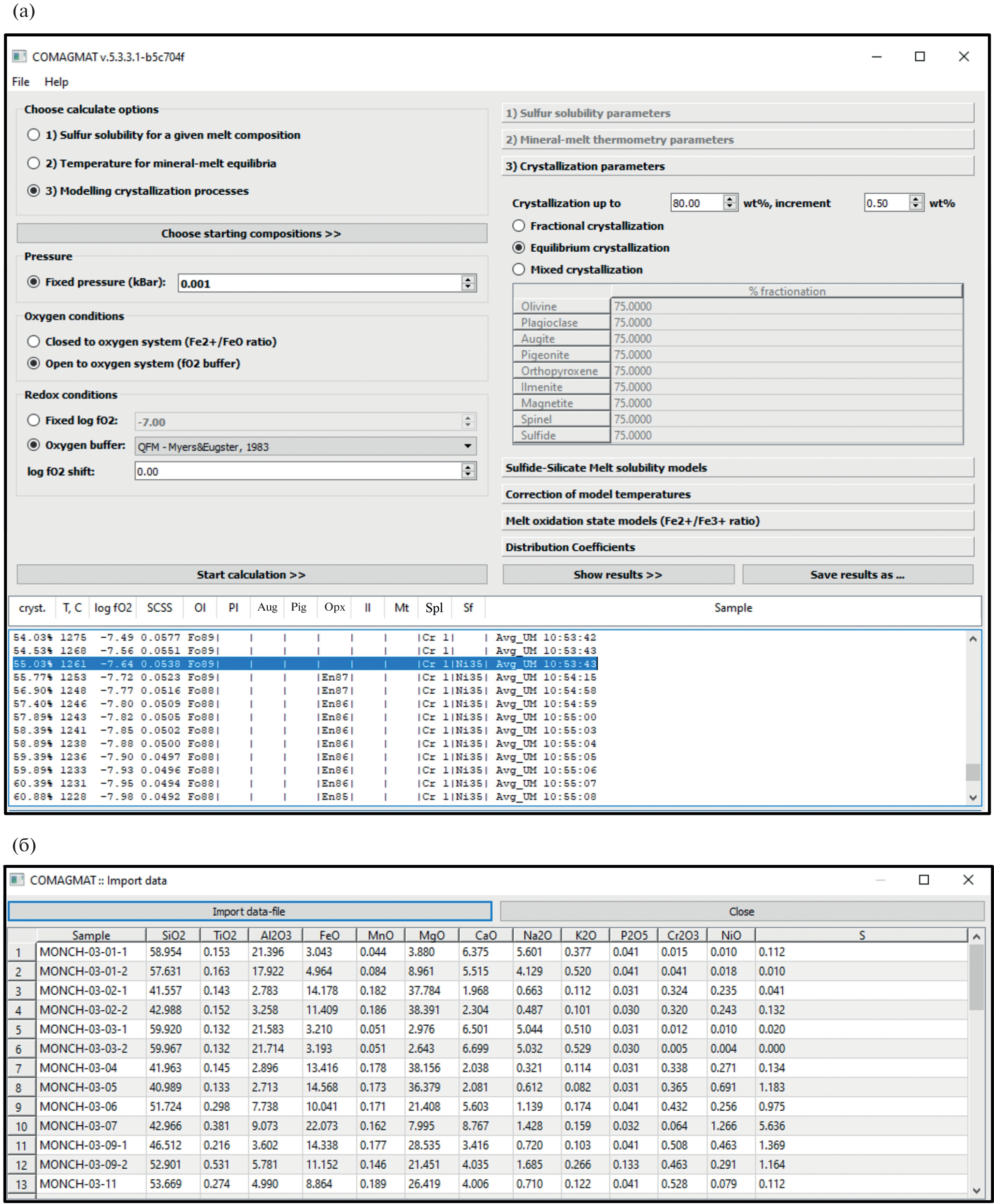
Task: Open the Help menu
Action: (56, 81)
